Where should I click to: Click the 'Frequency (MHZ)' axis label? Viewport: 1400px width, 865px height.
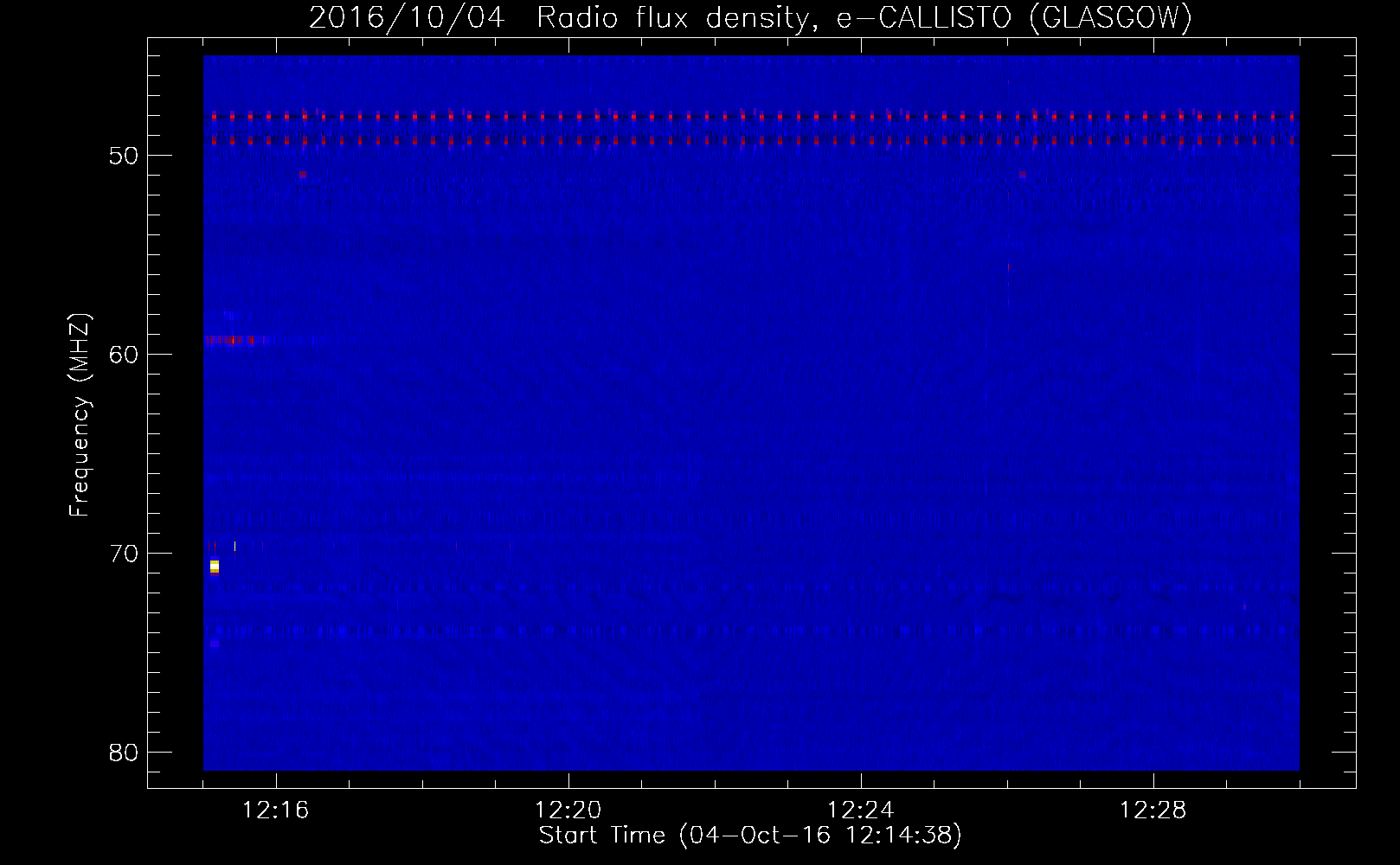tap(79, 415)
